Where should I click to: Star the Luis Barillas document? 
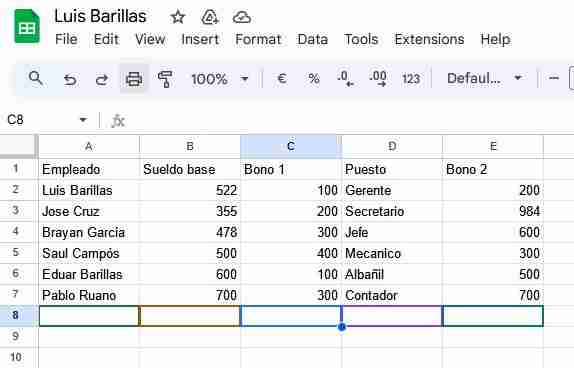pyautogui.click(x=178, y=17)
